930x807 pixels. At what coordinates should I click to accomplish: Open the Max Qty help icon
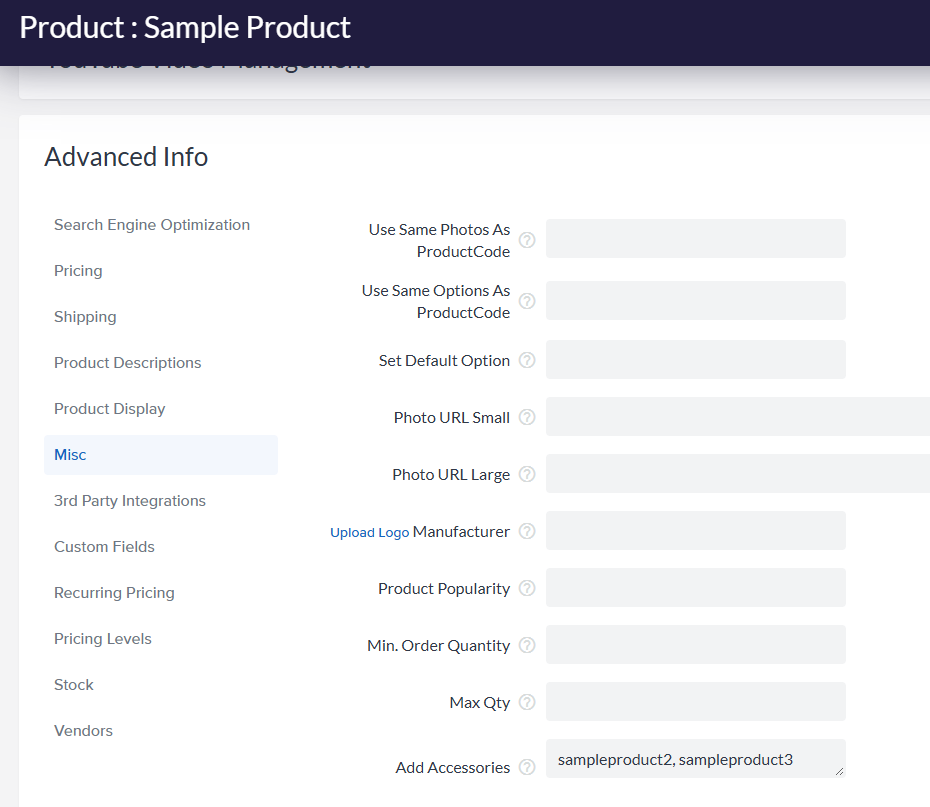pos(526,702)
